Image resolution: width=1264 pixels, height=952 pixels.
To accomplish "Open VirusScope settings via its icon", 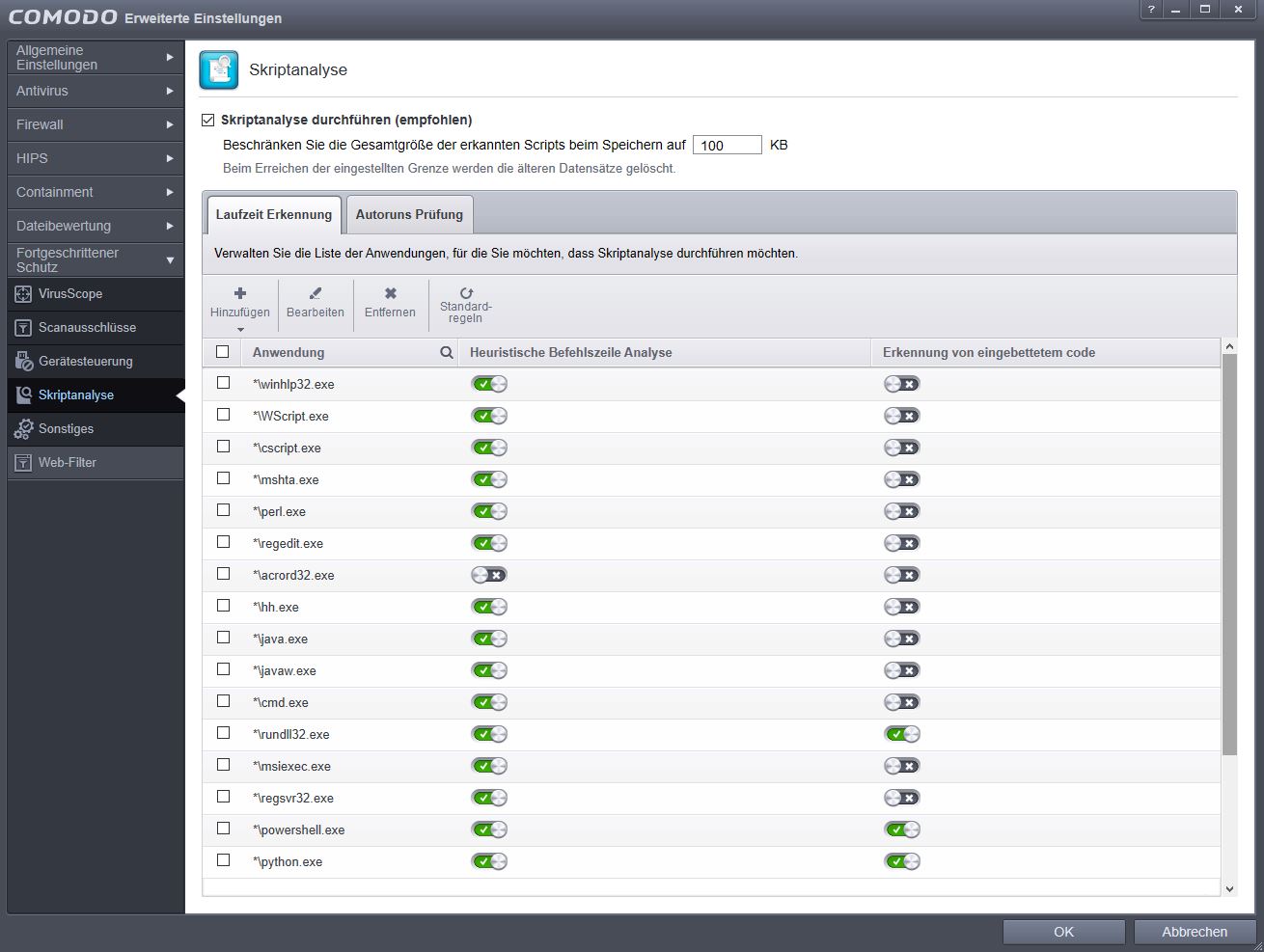I will (x=23, y=294).
